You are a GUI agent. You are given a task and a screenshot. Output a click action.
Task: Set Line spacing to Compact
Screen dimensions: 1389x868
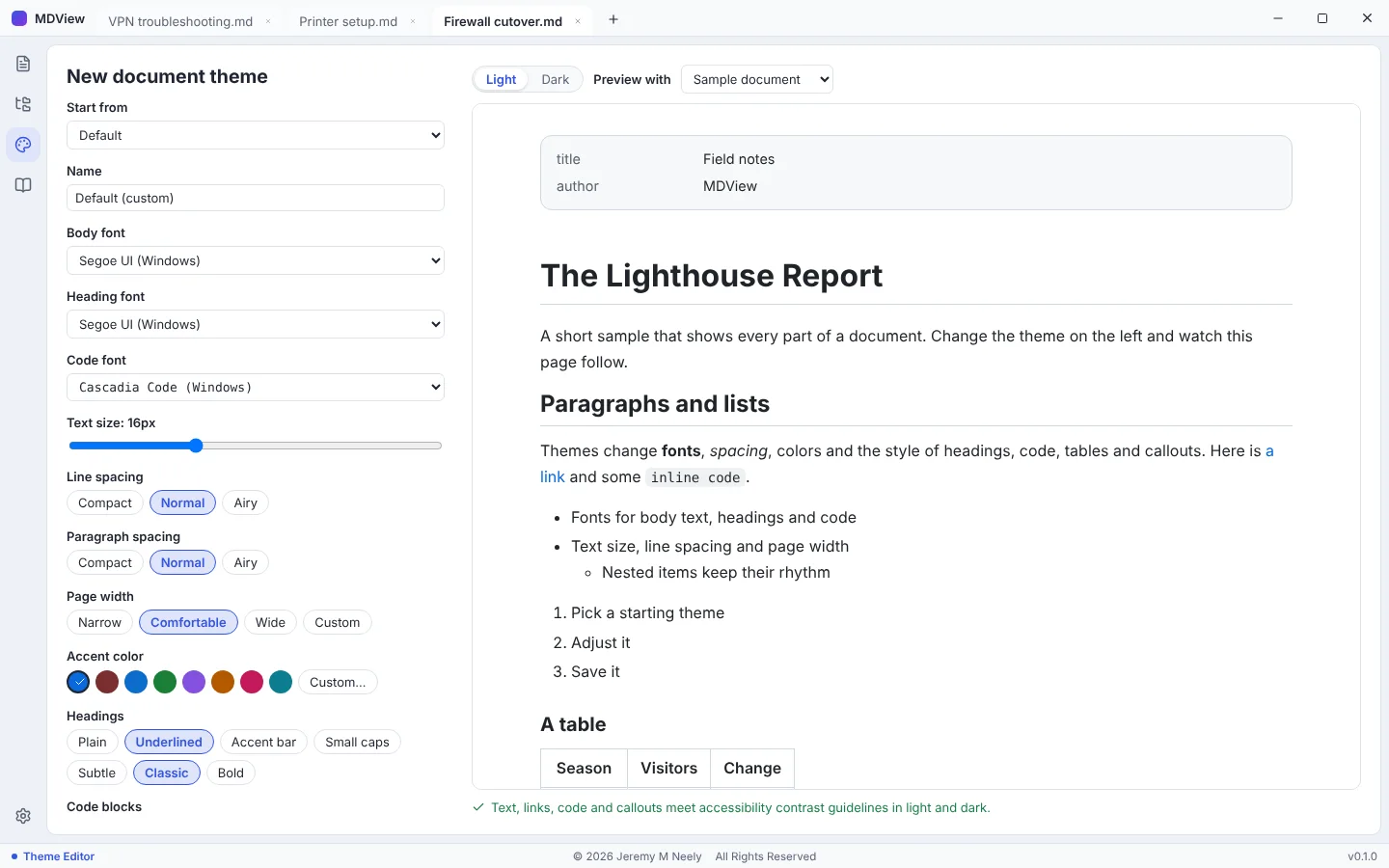(105, 502)
